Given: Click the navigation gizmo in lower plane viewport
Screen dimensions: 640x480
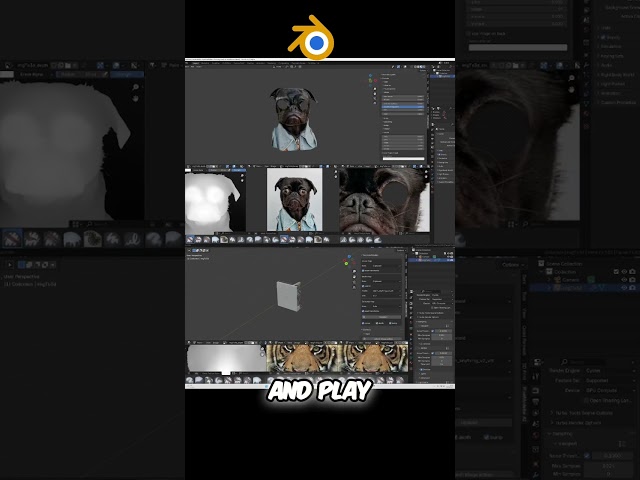Looking at the screenshot, I should [x=347, y=261].
